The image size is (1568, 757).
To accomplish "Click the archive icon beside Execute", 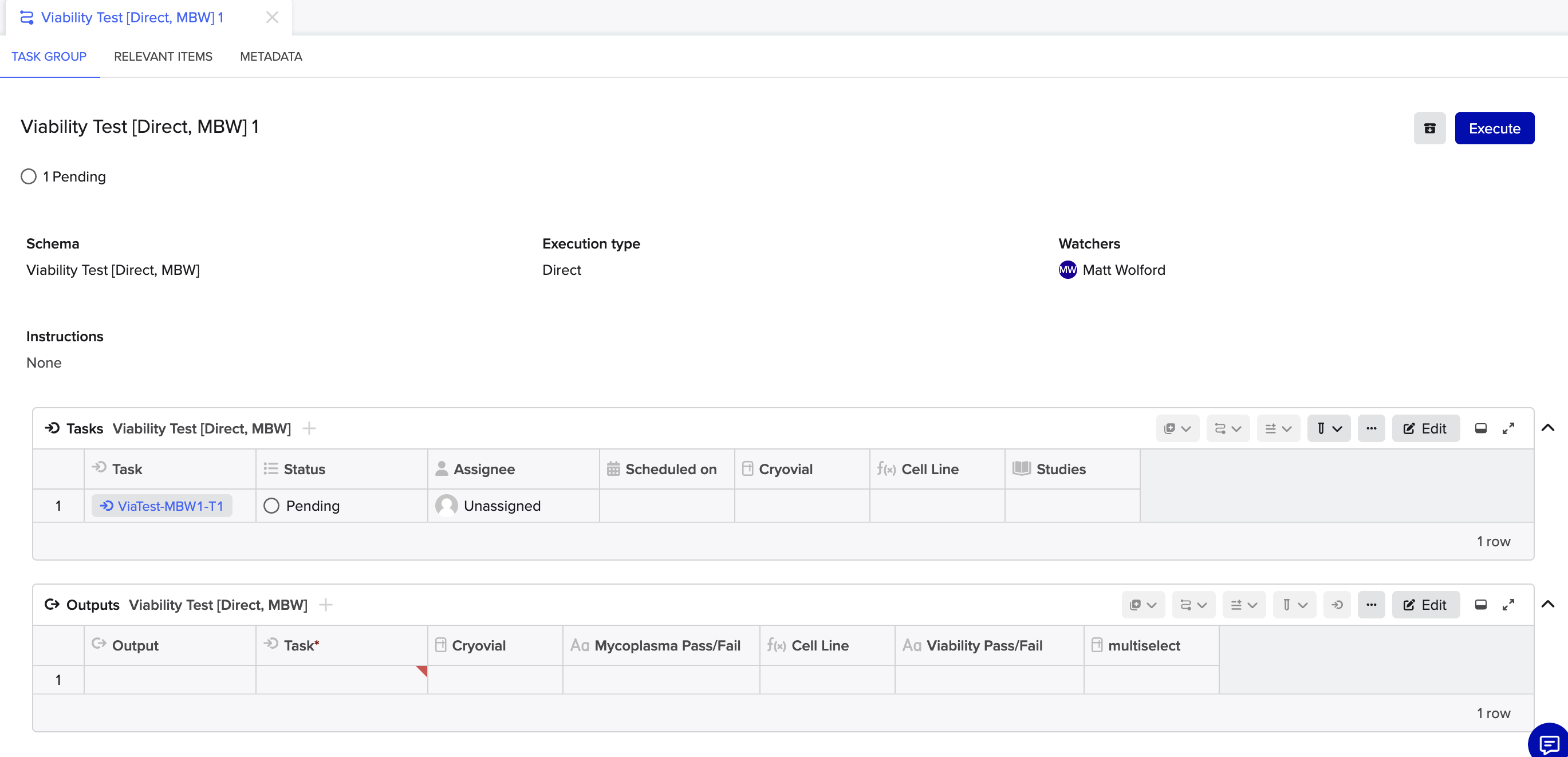I will point(1429,128).
